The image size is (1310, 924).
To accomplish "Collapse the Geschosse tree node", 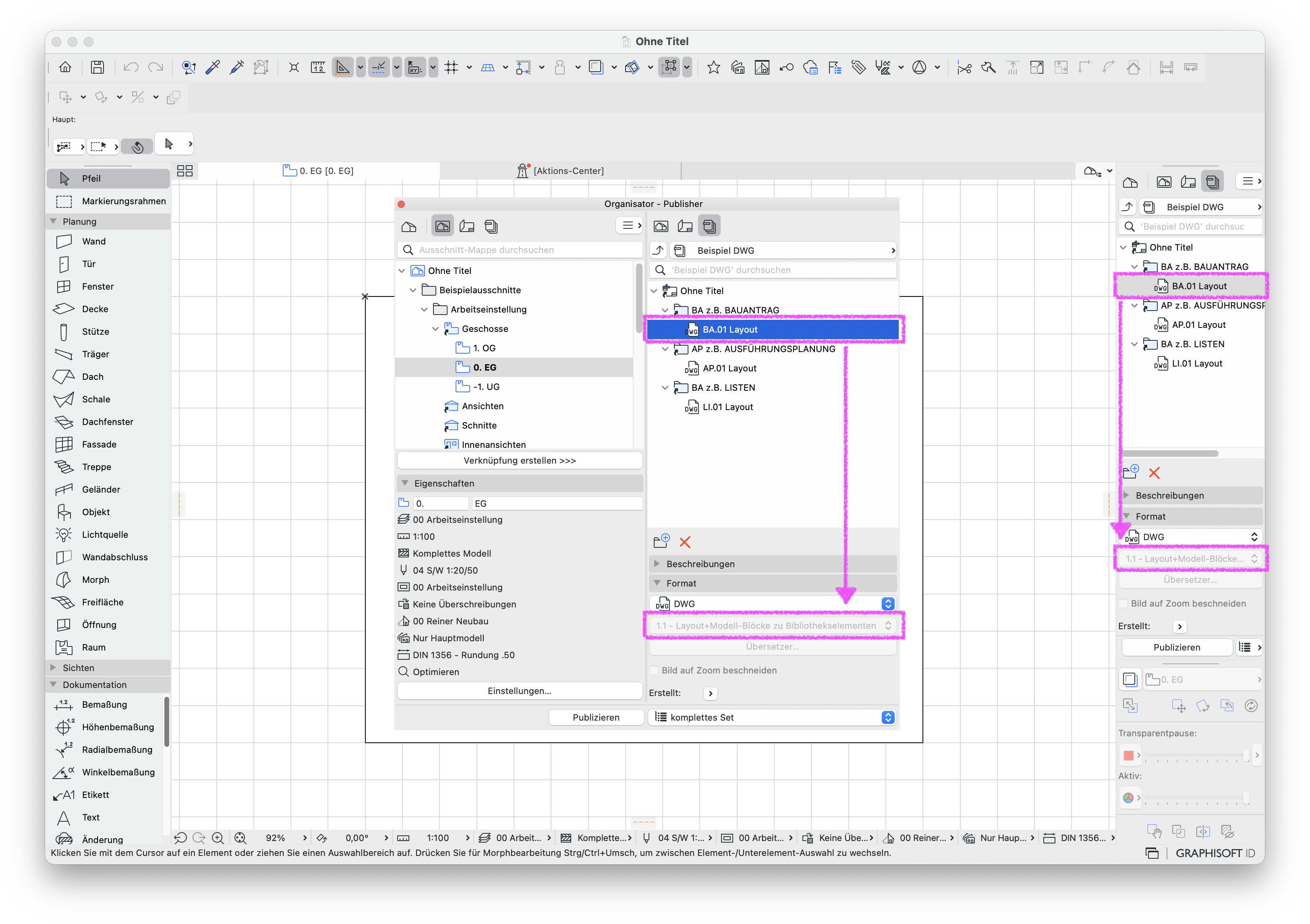I will point(435,329).
